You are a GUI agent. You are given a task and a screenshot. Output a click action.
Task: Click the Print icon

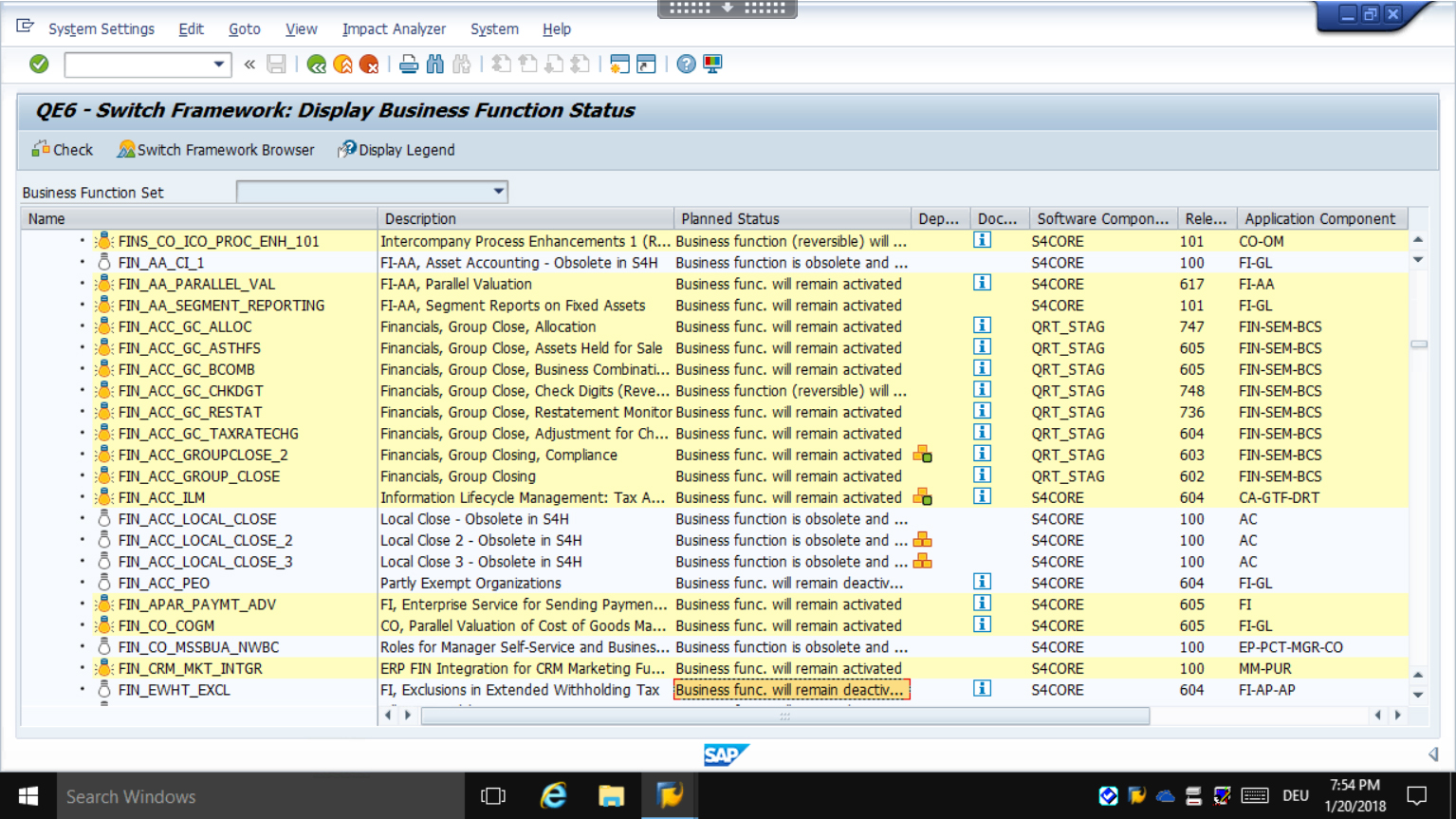point(409,64)
